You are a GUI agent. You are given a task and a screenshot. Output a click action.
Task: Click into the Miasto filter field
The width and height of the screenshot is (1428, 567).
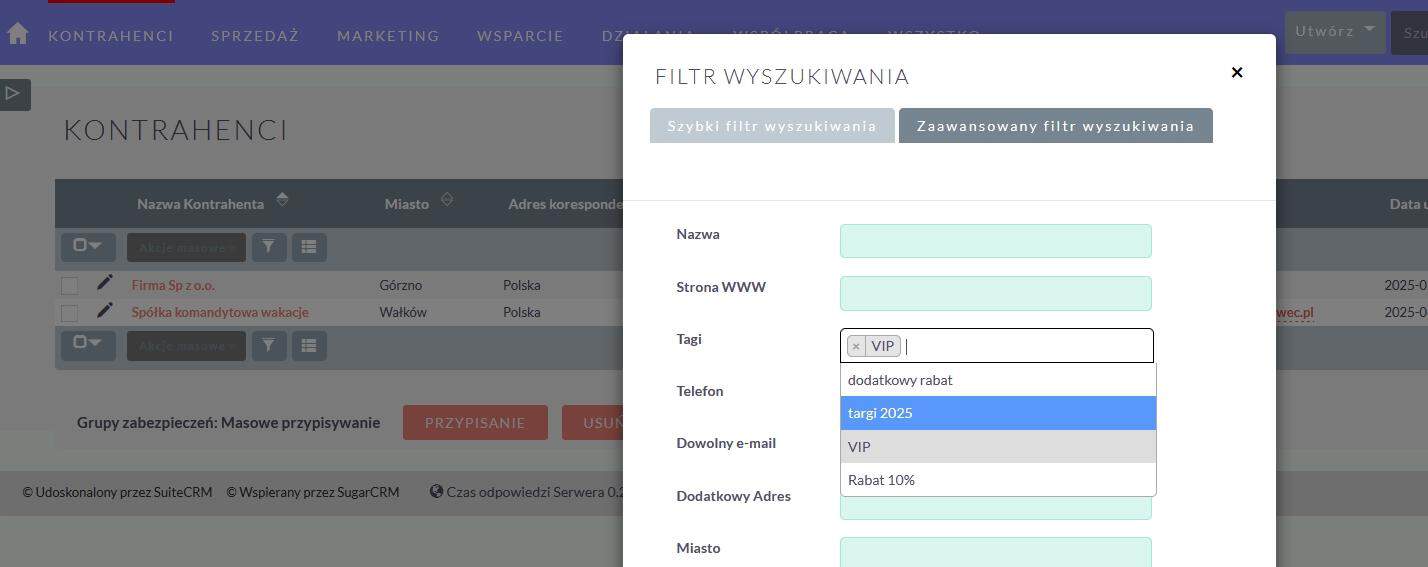coord(996,552)
